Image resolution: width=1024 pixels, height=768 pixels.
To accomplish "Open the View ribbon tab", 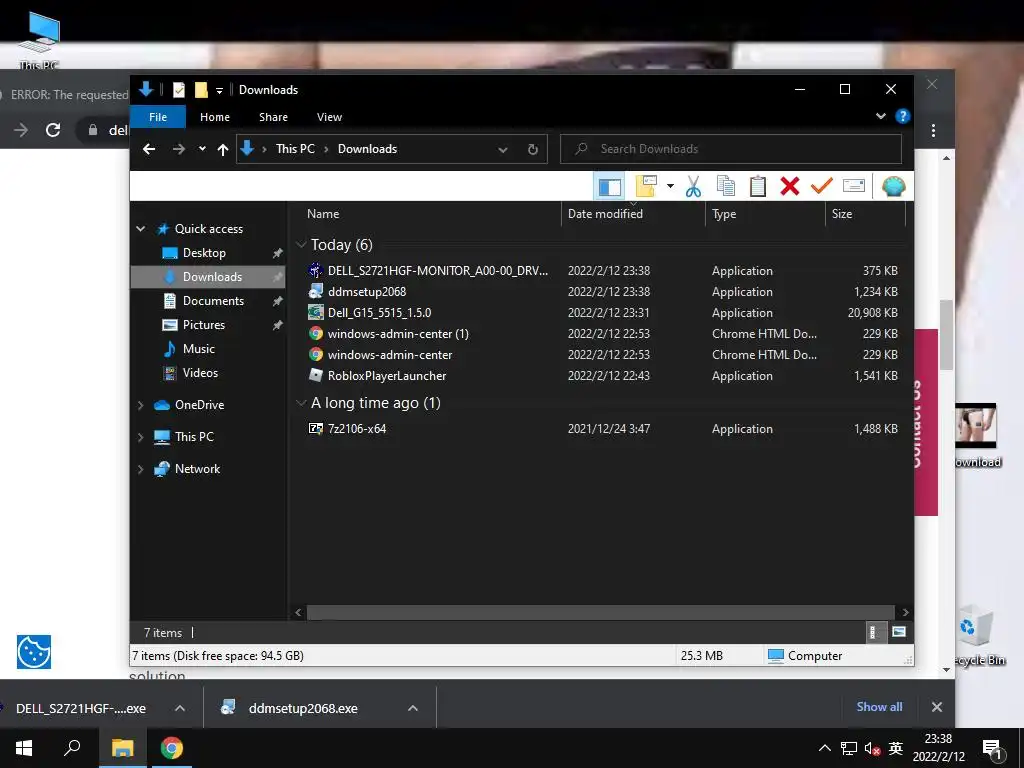I will 329,117.
